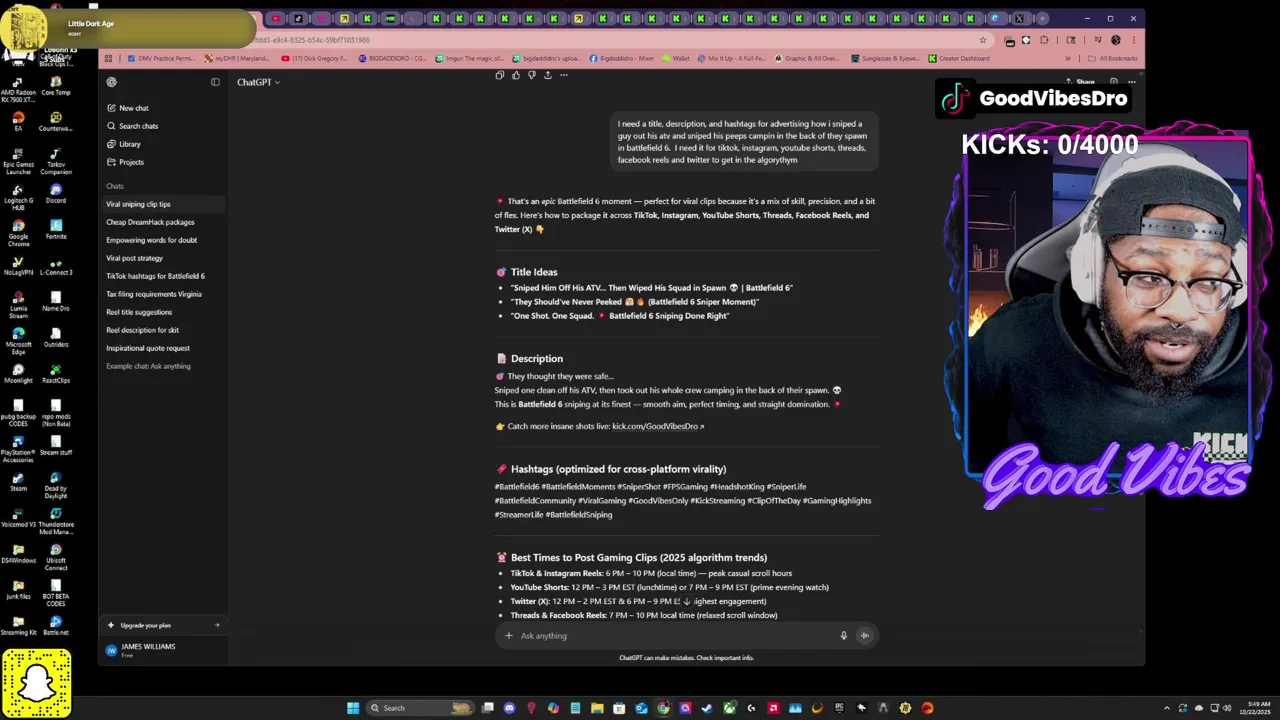Collapse sidebar with the panel toggle icon

(x=215, y=82)
